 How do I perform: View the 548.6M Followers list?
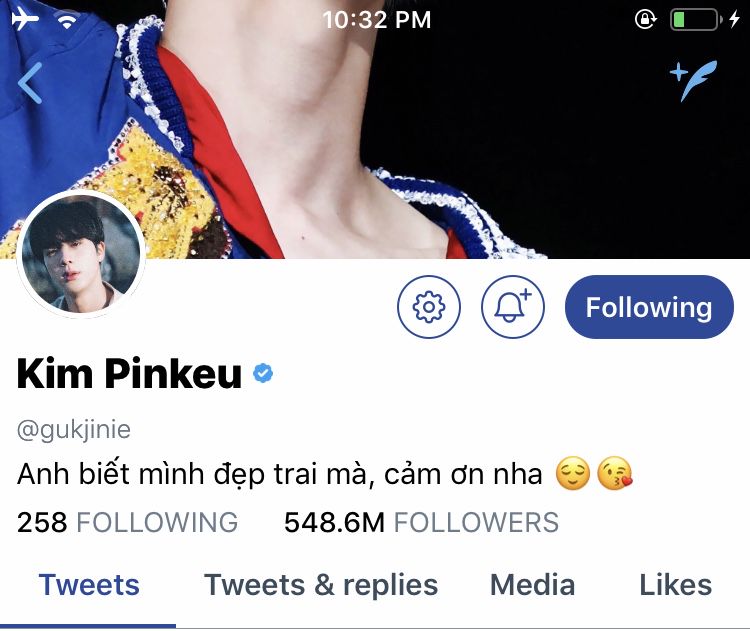click(421, 522)
